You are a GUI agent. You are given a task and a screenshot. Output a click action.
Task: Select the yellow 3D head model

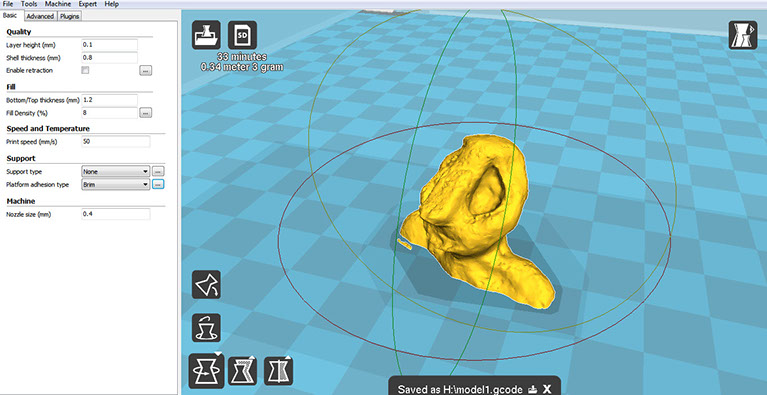click(x=479, y=222)
